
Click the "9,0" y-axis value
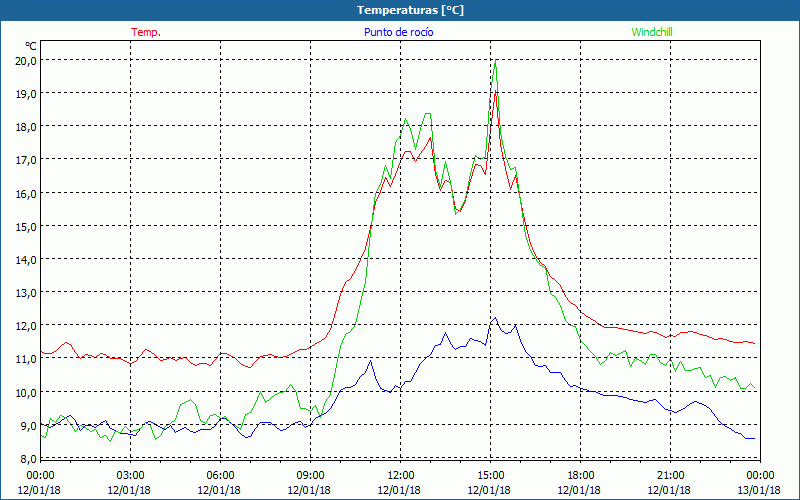[x=28, y=426]
